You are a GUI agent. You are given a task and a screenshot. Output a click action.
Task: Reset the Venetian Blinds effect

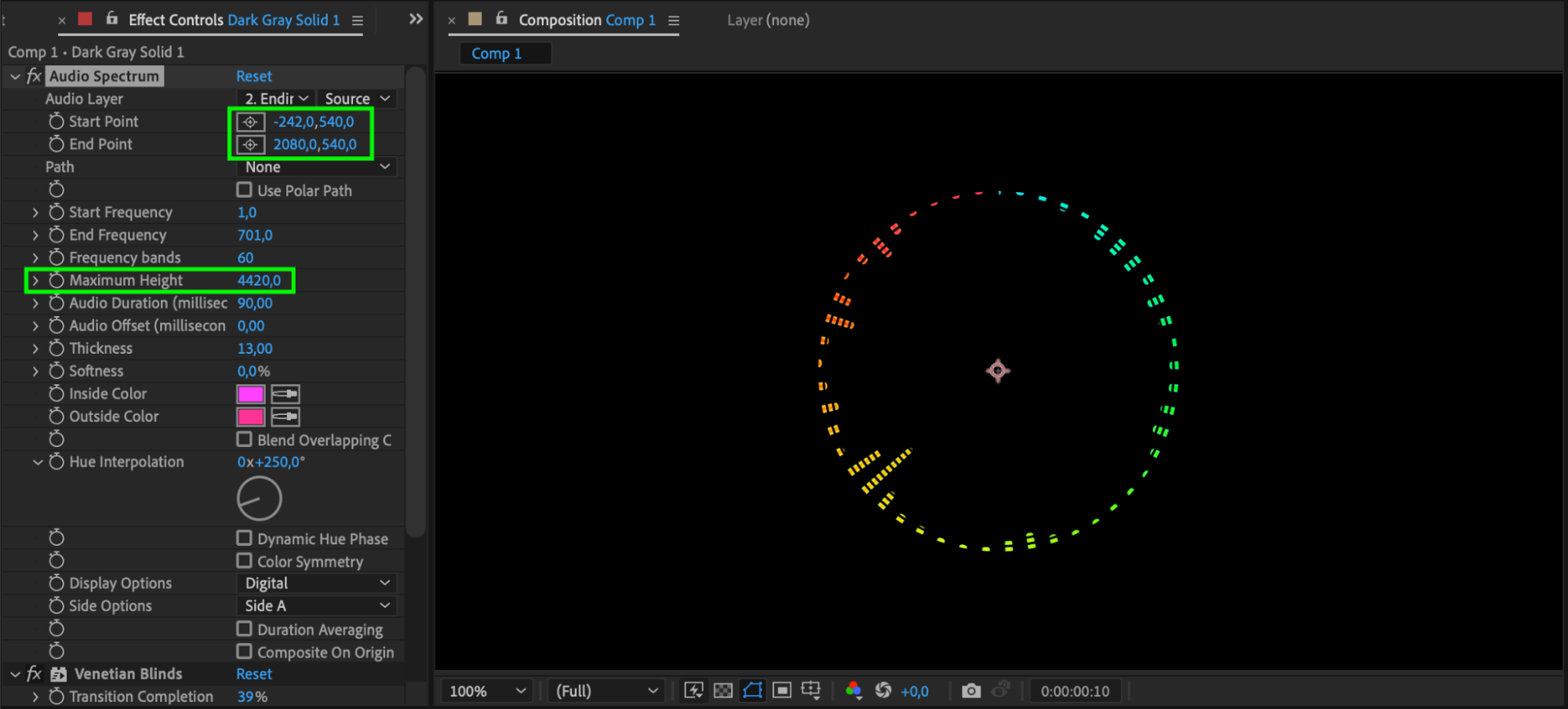[254, 674]
